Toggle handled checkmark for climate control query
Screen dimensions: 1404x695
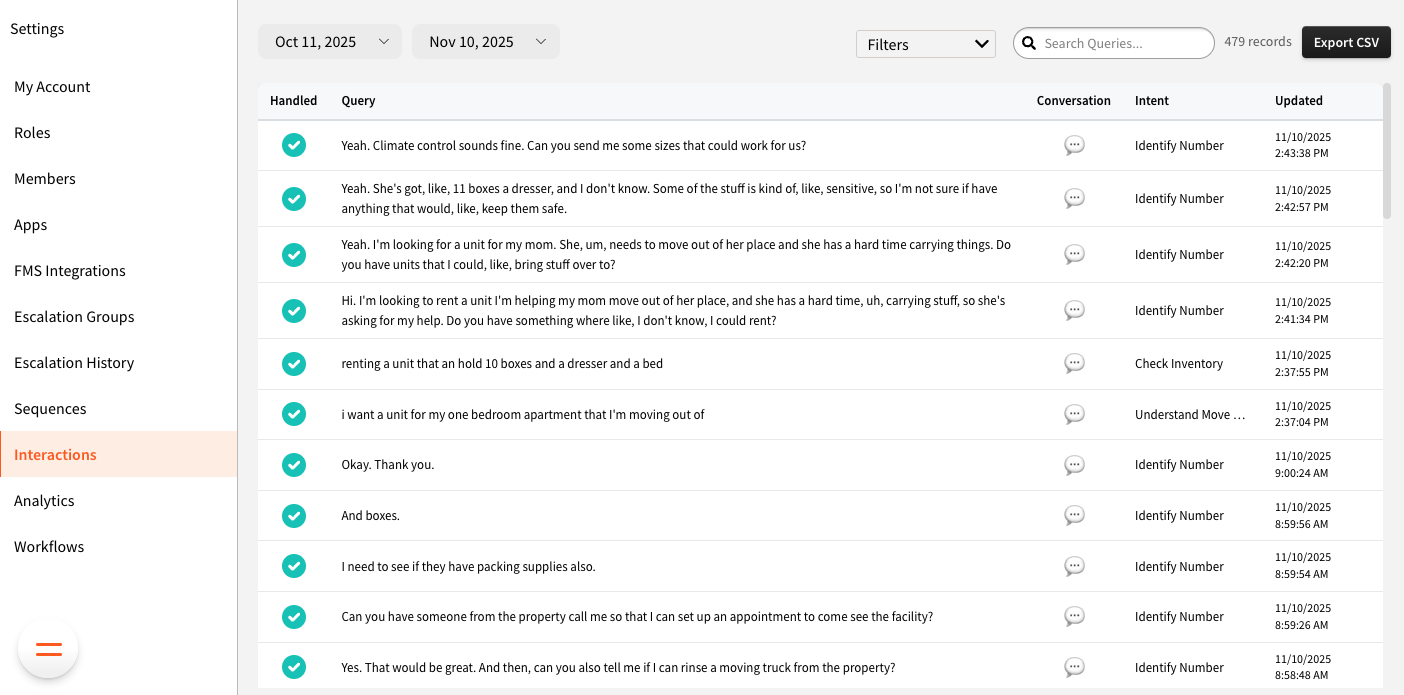pos(293,146)
